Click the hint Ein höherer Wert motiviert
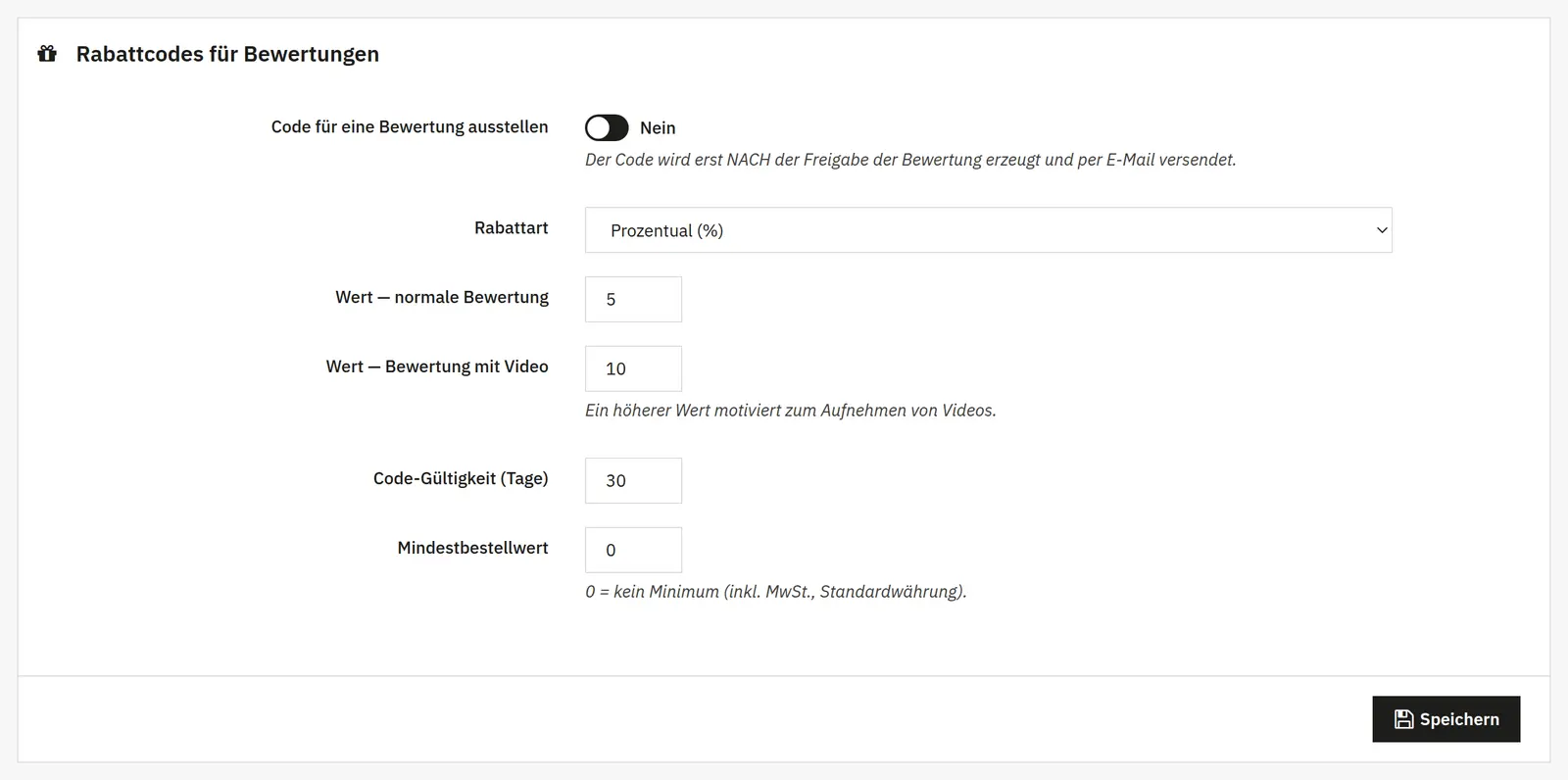 pyautogui.click(x=791, y=411)
